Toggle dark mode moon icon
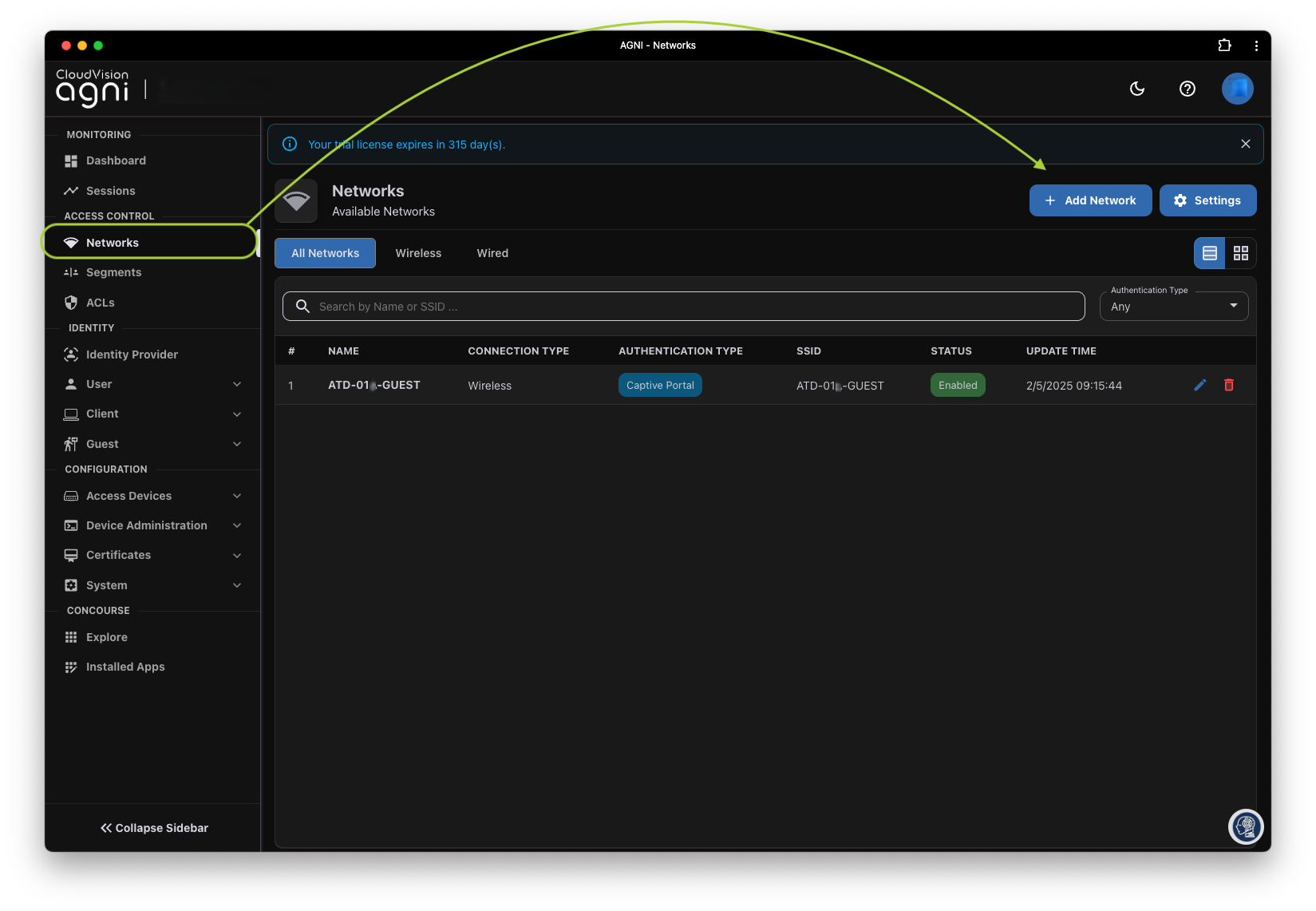This screenshot has height=911, width=1316. (1137, 89)
